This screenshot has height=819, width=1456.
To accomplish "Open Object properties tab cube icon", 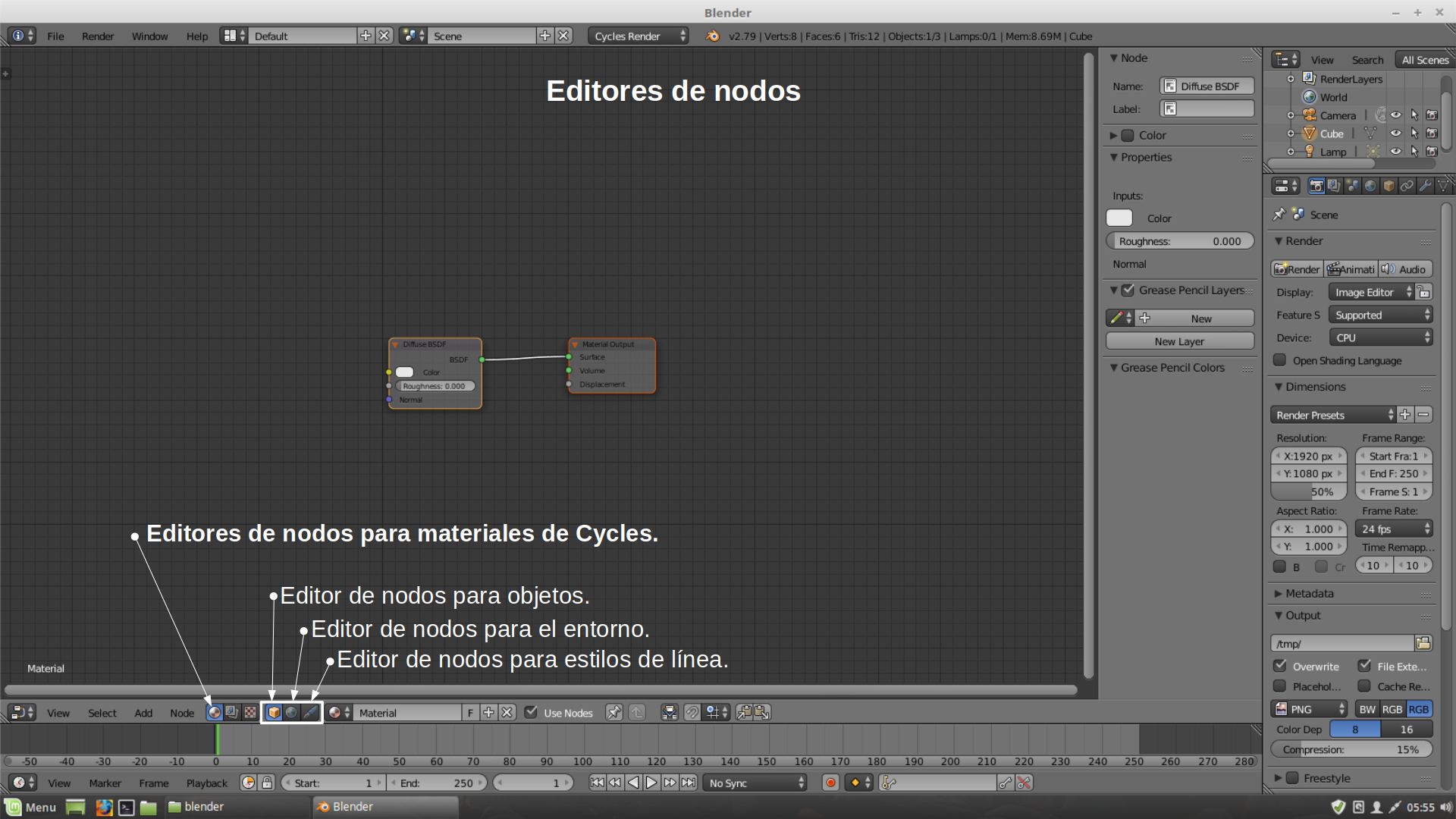I will 1389,186.
